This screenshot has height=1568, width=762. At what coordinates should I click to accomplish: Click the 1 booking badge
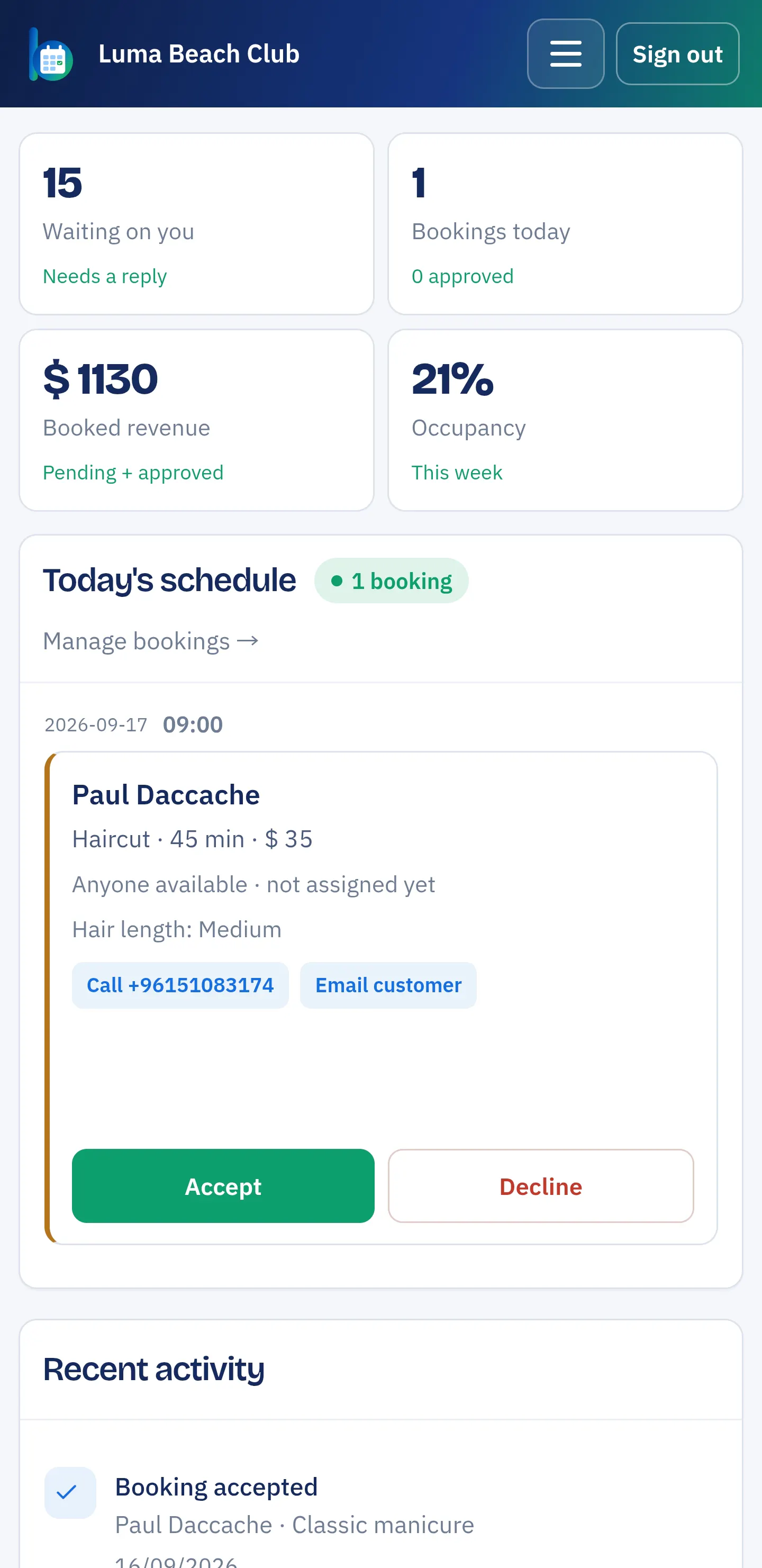click(392, 581)
